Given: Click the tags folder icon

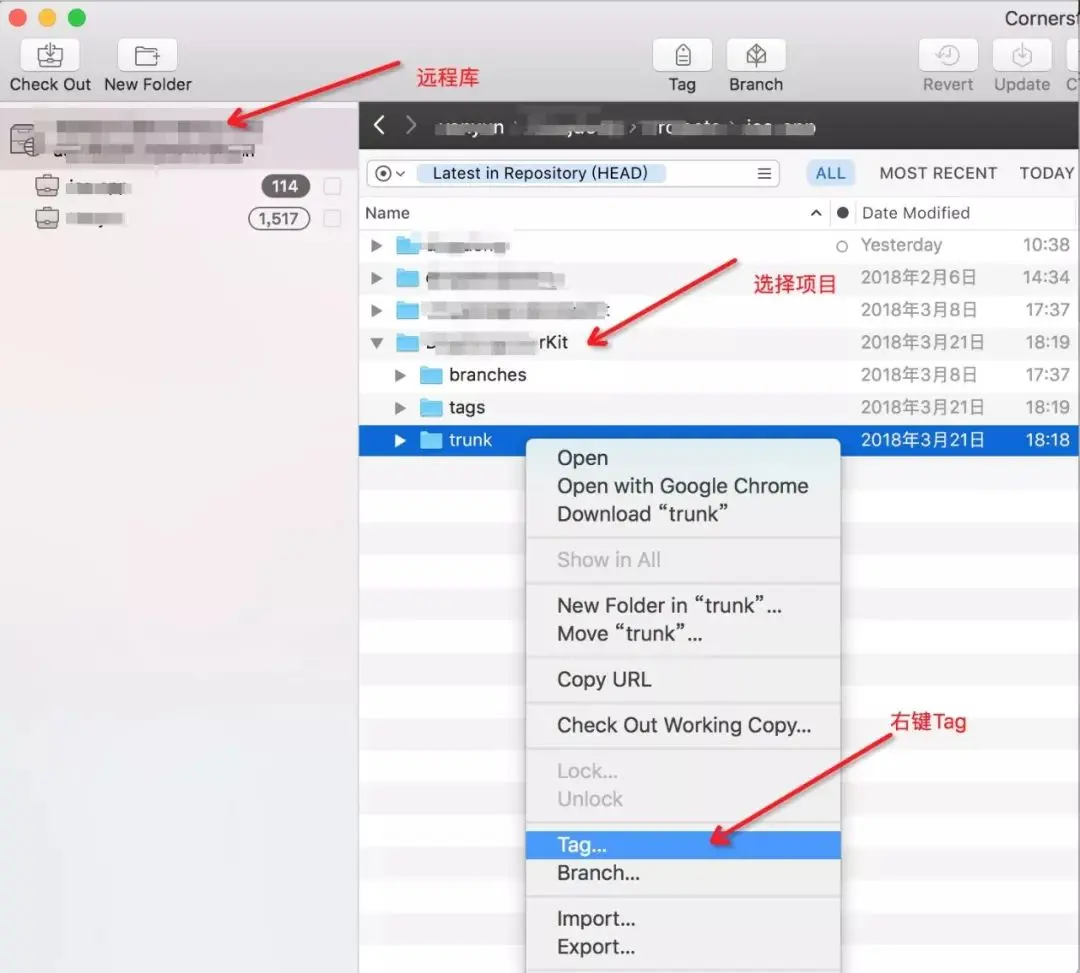Looking at the screenshot, I should (431, 408).
